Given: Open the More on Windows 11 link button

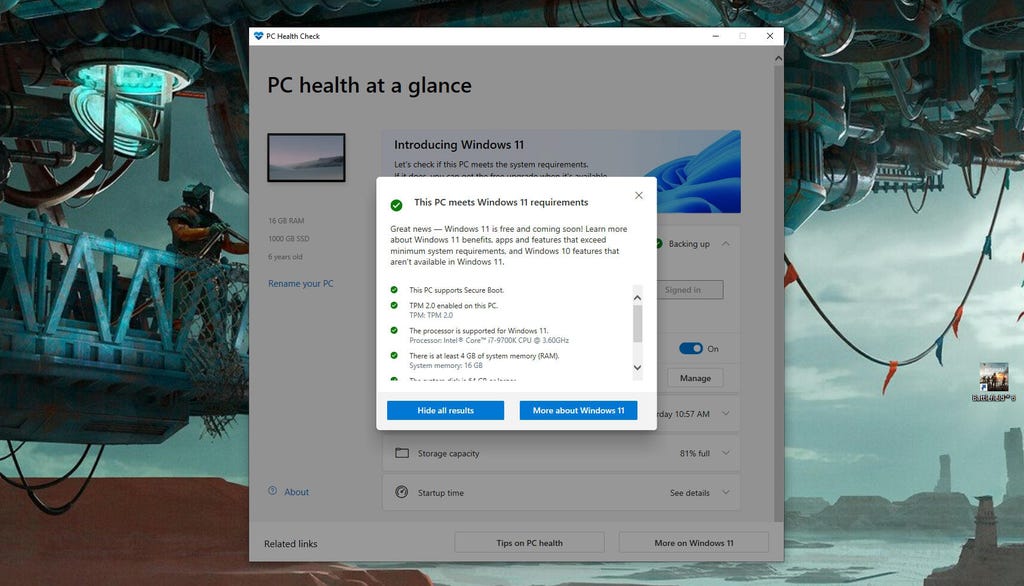Looking at the screenshot, I should 694,543.
